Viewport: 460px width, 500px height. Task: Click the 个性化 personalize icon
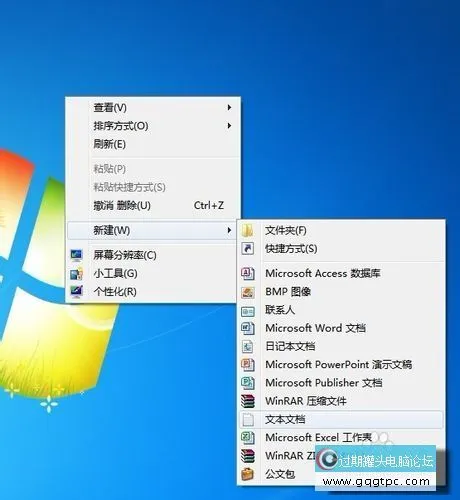pos(76,291)
